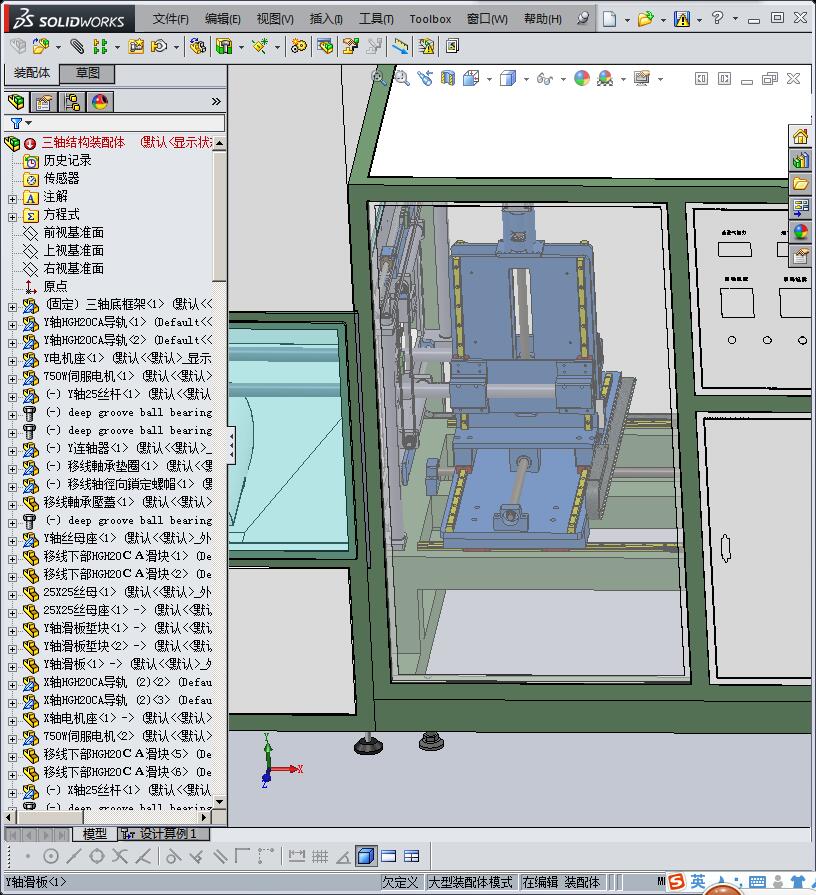Expand the 方程式 tree node

tap(12, 215)
